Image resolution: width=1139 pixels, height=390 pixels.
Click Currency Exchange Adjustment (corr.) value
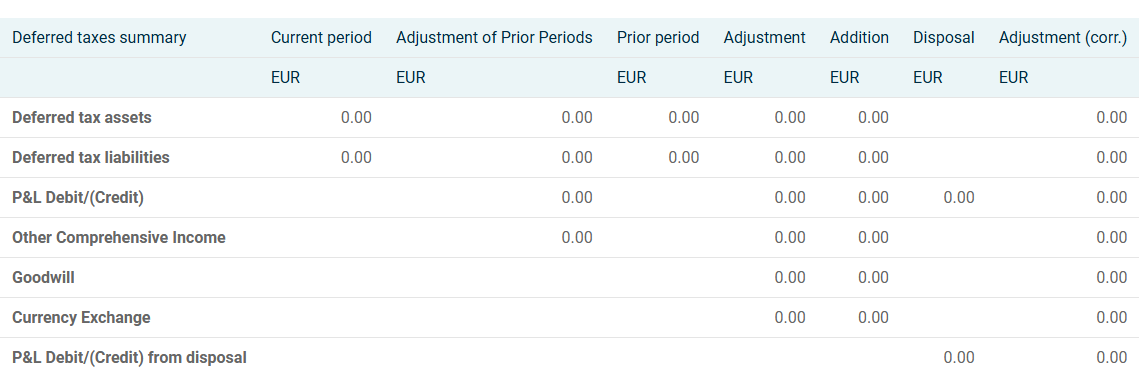coord(1111,317)
